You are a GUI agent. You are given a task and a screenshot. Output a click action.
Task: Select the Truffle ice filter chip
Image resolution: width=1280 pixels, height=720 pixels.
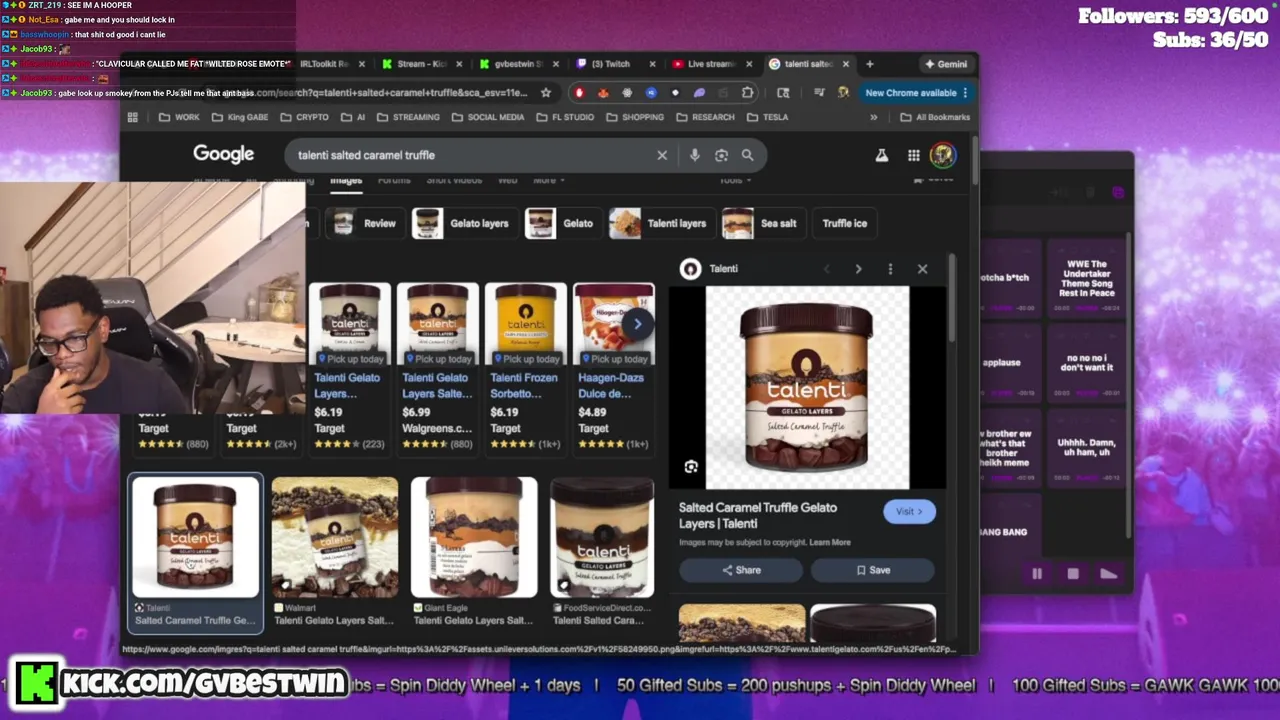click(x=845, y=223)
